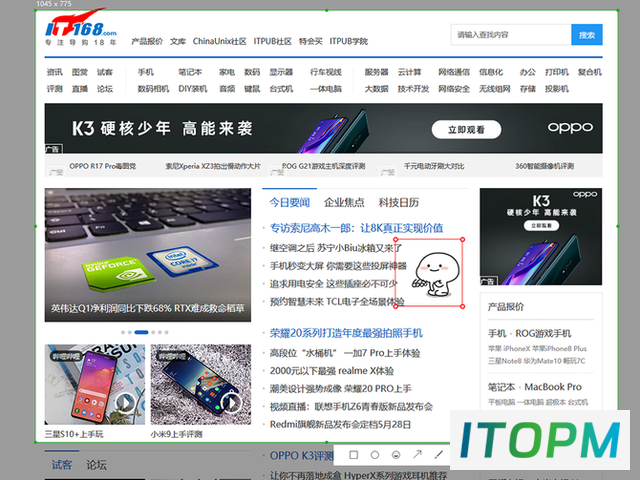The width and height of the screenshot is (640, 480).
Task: Open headline 荣耀20系列打造年度最强拍照手机
Action: pyautogui.click(x=346, y=333)
